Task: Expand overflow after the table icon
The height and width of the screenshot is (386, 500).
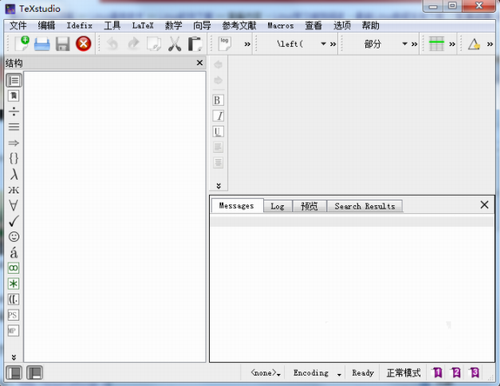Action: [x=452, y=44]
